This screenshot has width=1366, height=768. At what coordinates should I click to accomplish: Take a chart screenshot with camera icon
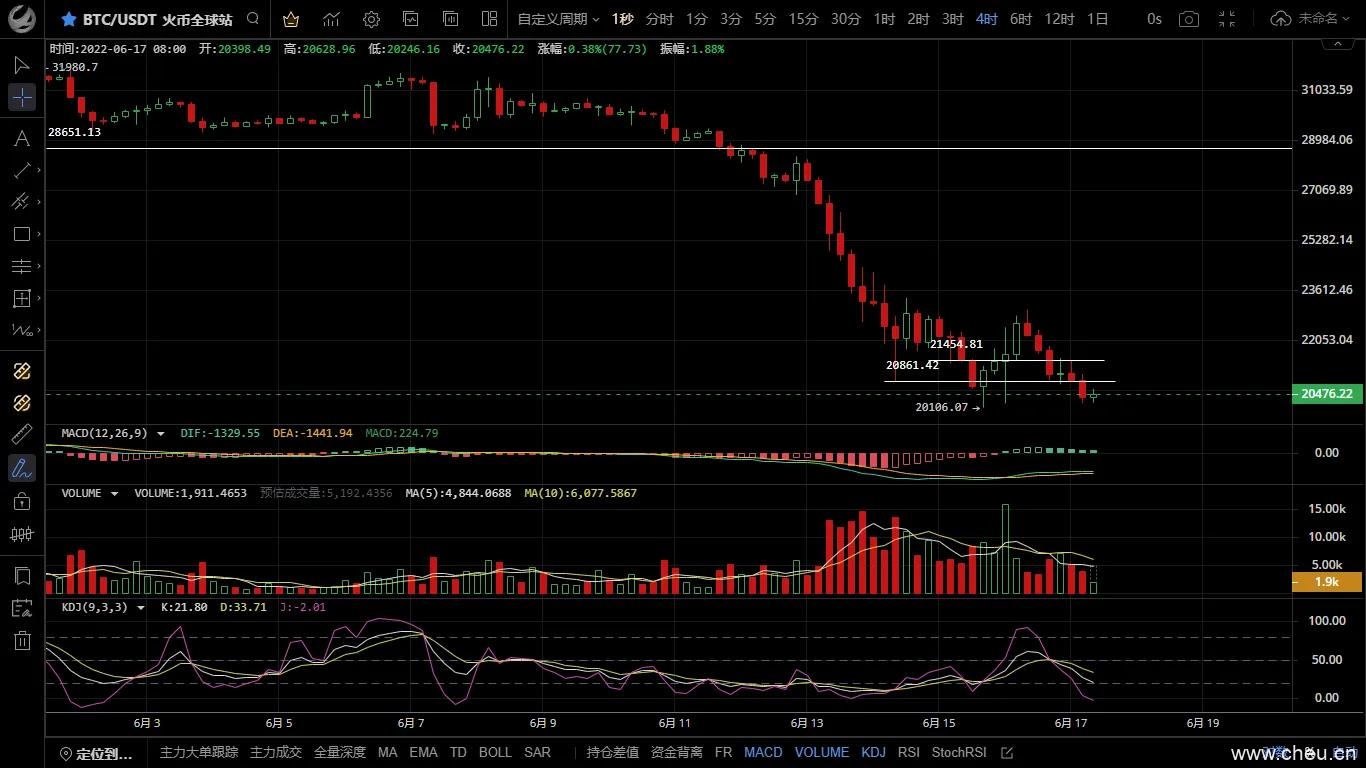click(1188, 19)
